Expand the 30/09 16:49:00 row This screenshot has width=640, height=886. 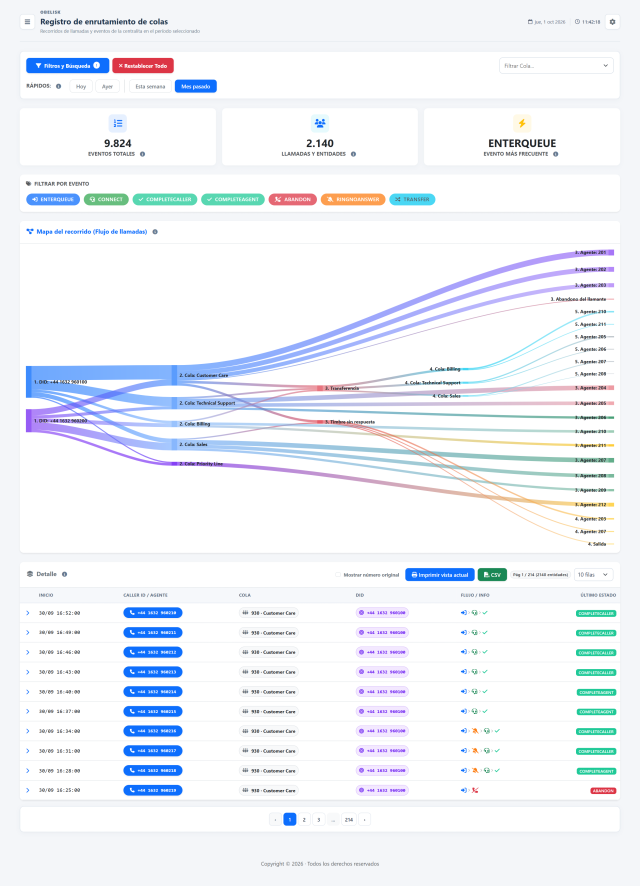(x=28, y=632)
